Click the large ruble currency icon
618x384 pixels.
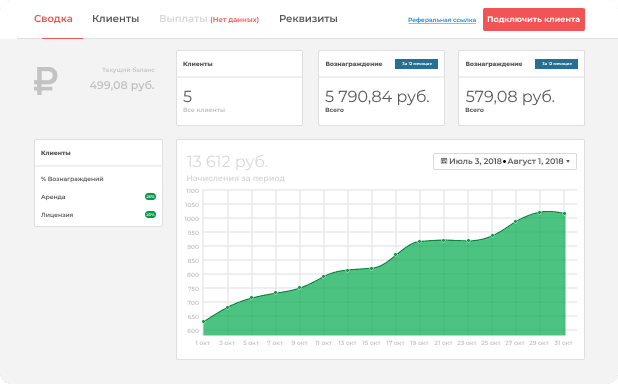(46, 81)
